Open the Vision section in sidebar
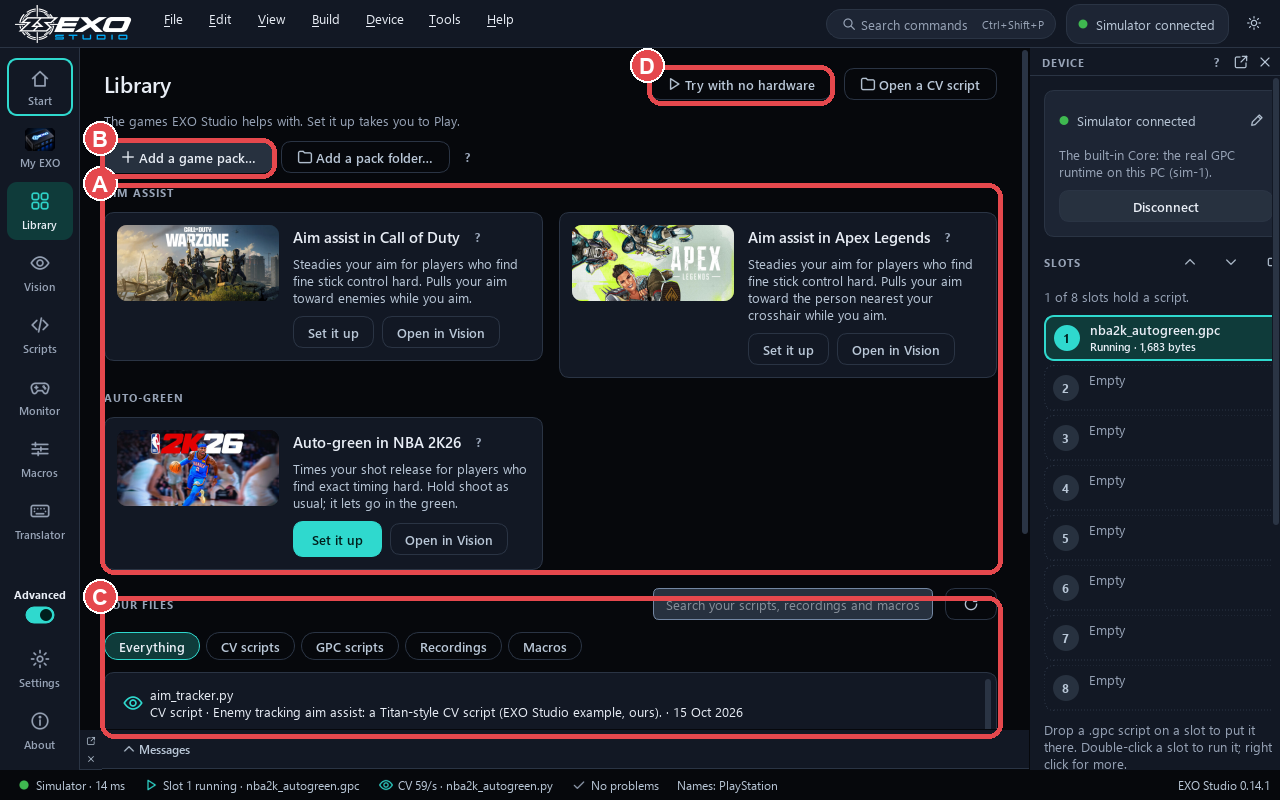 [40, 273]
